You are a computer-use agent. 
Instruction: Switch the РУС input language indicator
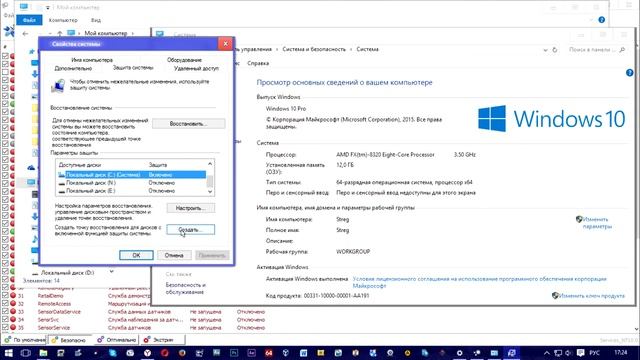click(595, 353)
